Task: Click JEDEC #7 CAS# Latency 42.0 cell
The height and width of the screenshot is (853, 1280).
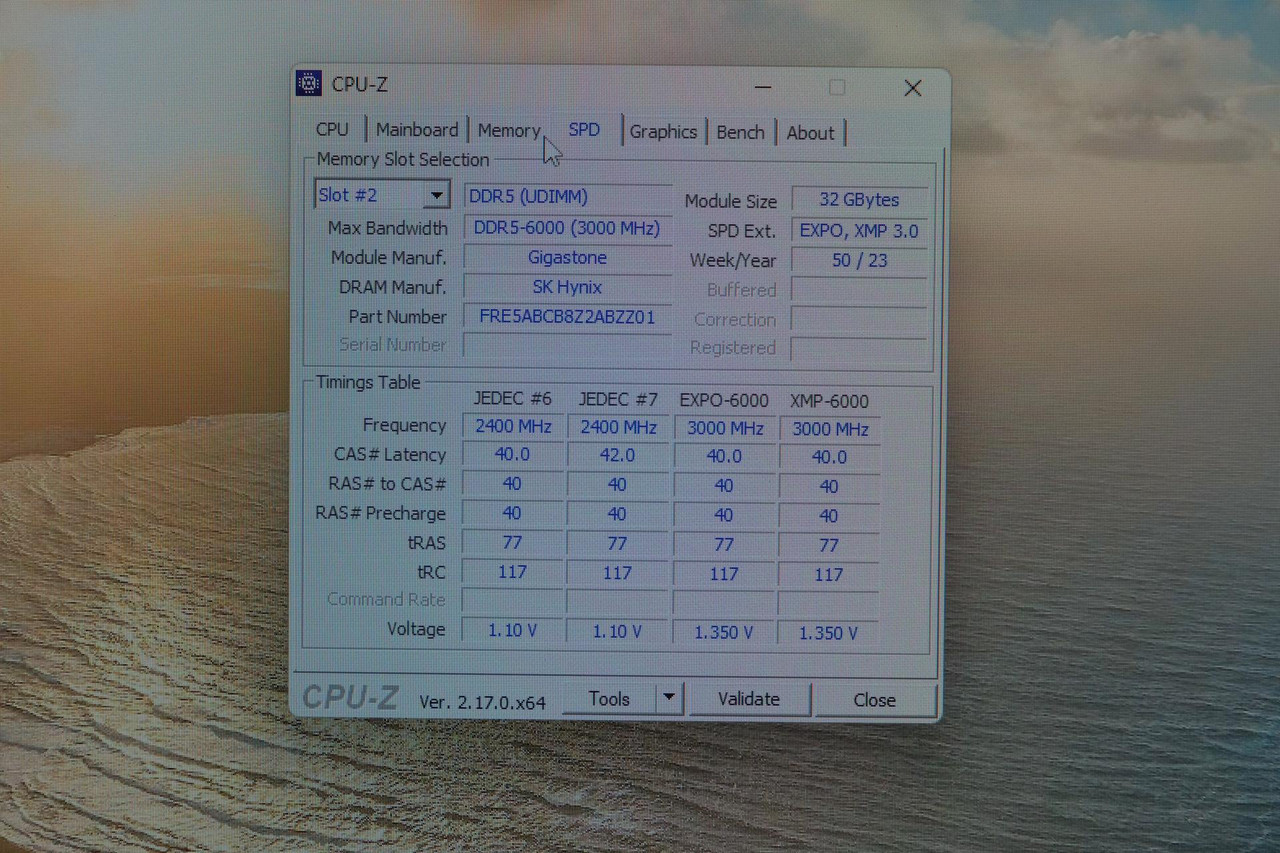Action: coord(617,455)
